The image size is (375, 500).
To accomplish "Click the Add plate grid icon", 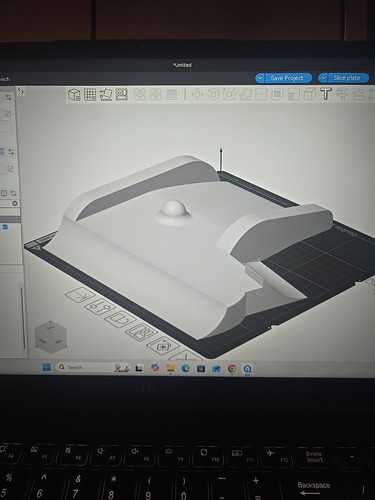I will coord(90,95).
